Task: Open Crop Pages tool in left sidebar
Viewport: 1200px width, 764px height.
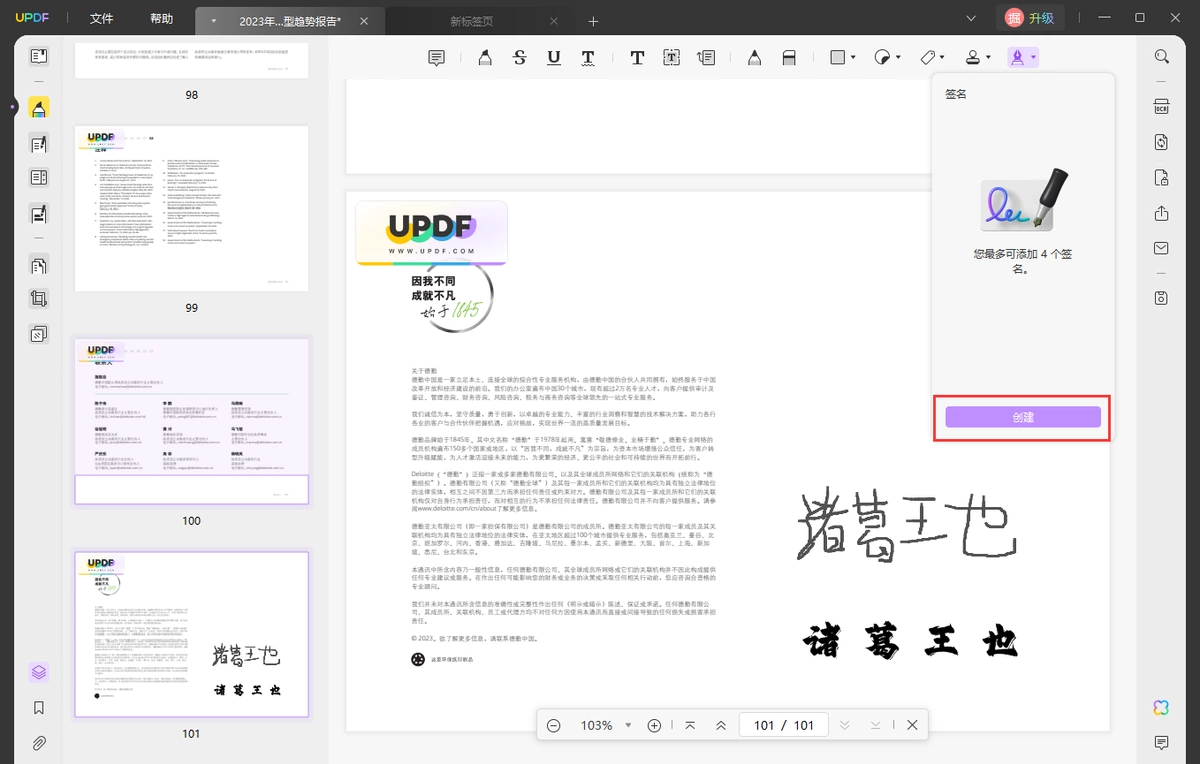Action: [x=39, y=298]
